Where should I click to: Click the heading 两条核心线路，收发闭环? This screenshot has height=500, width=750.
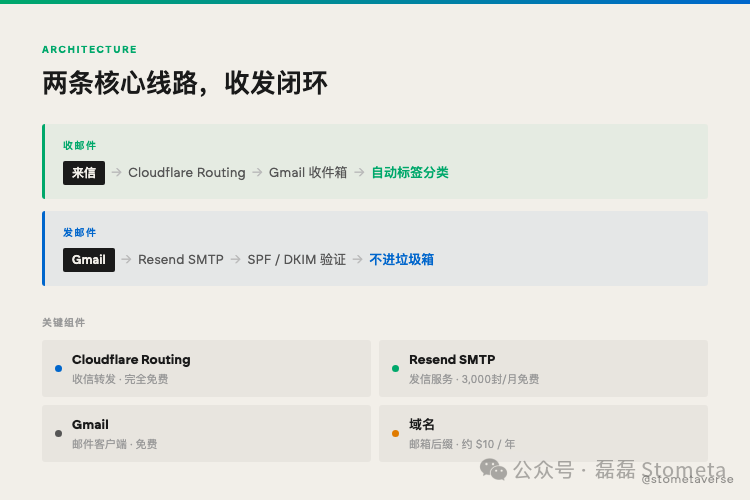click(185, 83)
